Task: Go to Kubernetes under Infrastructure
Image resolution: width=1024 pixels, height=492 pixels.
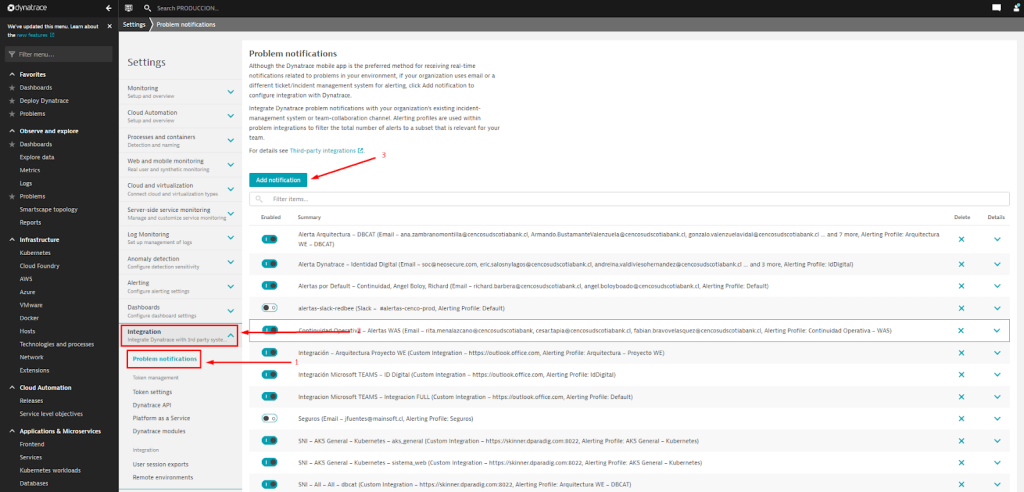Action: click(x=35, y=253)
